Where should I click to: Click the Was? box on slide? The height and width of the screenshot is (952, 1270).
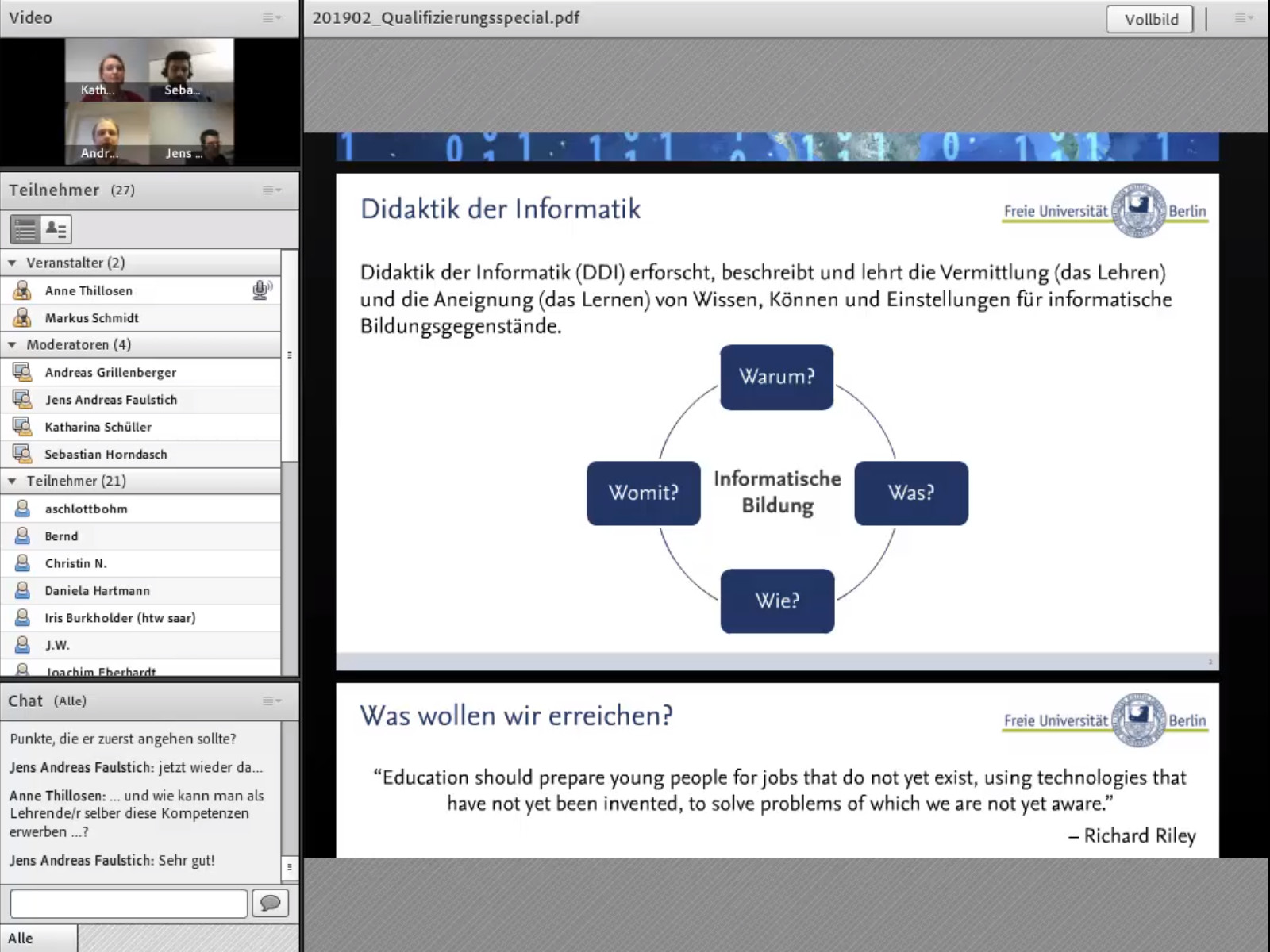[911, 493]
